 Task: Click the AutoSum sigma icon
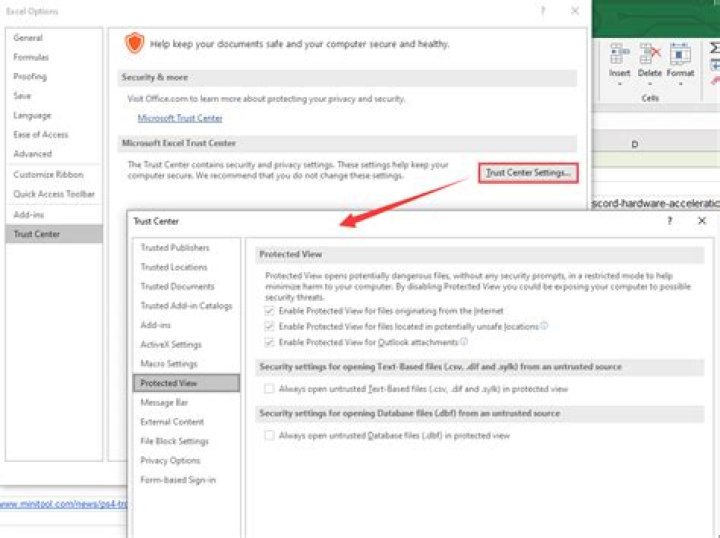[714, 48]
